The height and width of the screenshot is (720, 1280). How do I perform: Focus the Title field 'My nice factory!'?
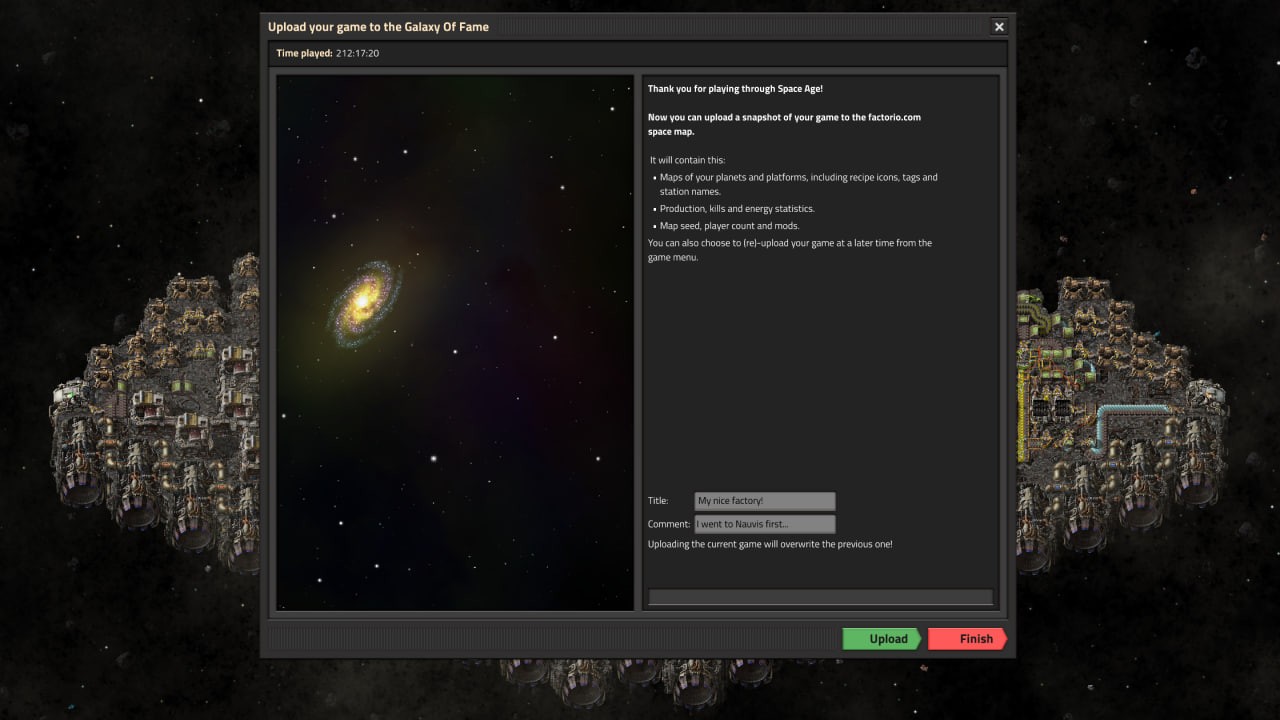tap(764, 501)
